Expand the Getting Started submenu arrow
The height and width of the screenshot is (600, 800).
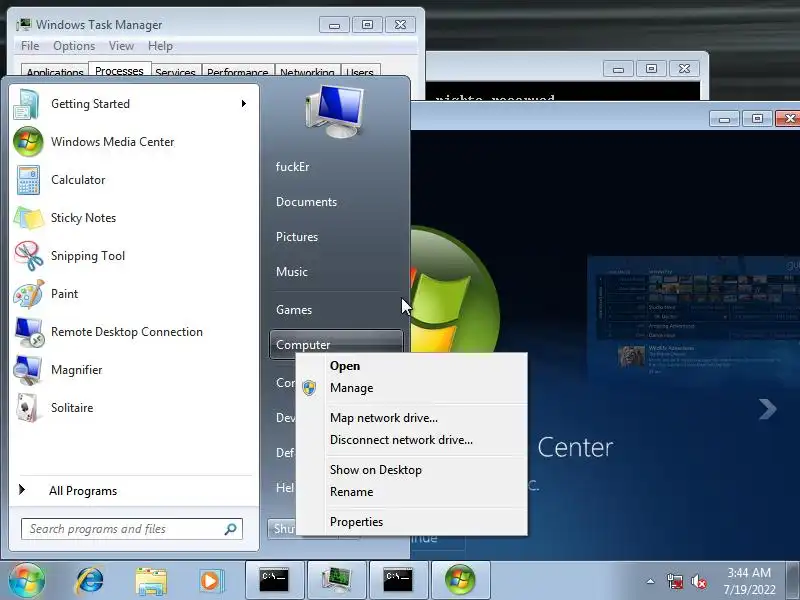tap(244, 104)
